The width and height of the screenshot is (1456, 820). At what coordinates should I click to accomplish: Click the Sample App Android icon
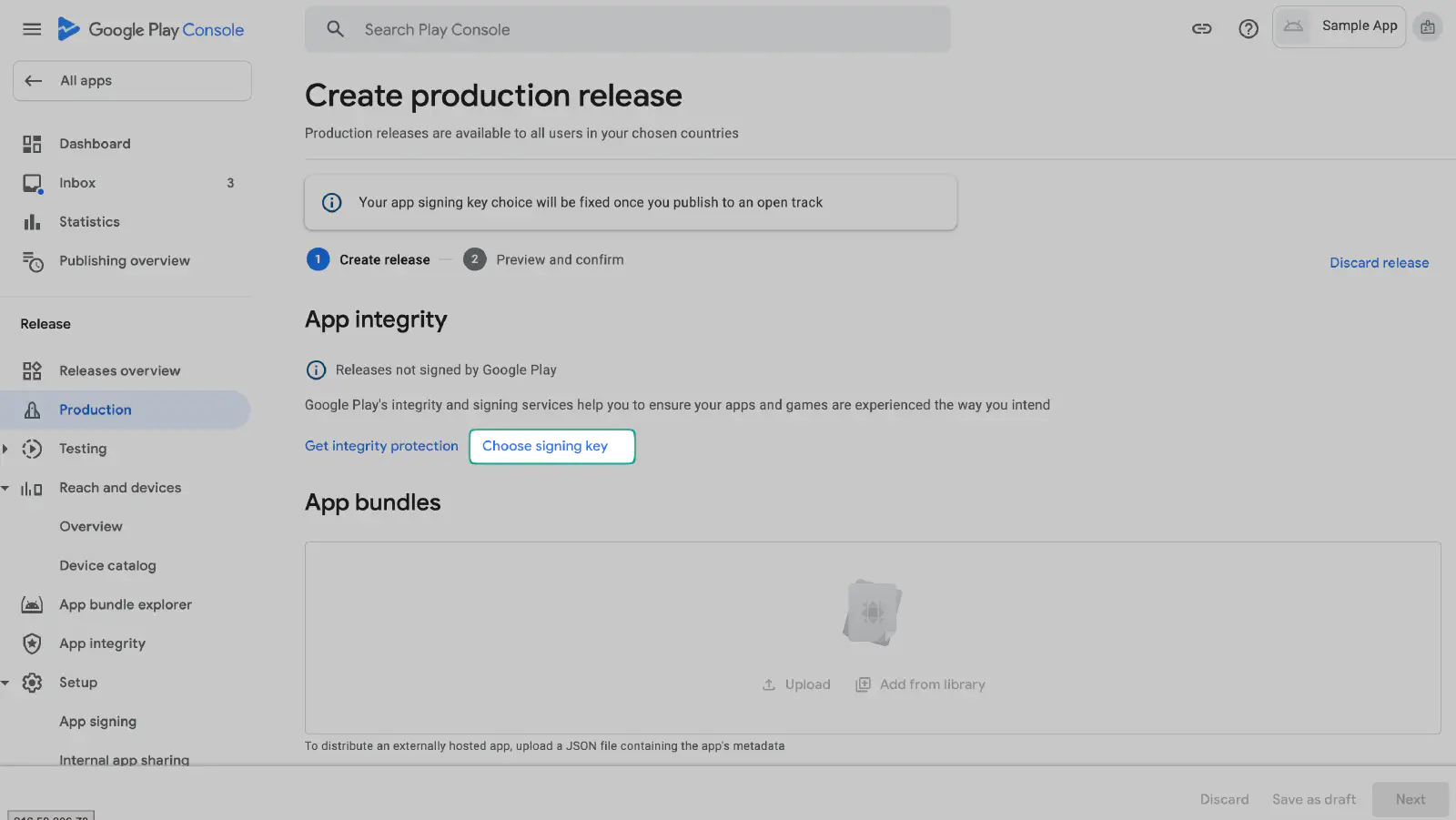[x=1293, y=26]
